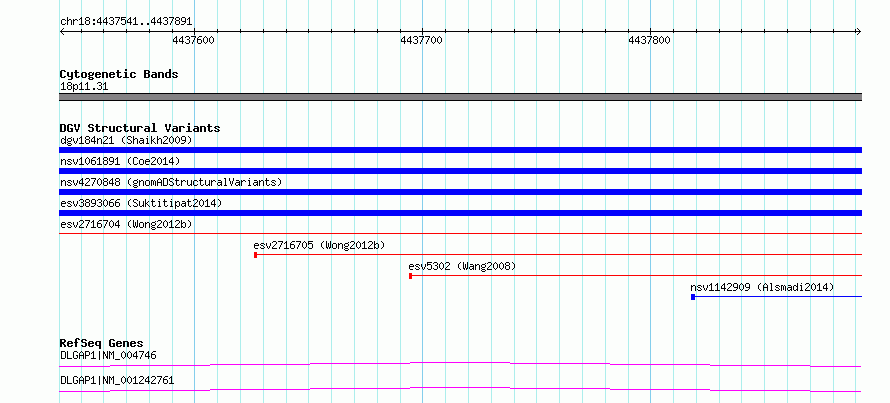The width and height of the screenshot is (890, 403).
Task: Open variant esv2716704 (Wong2012b) label
Action: coord(126,224)
